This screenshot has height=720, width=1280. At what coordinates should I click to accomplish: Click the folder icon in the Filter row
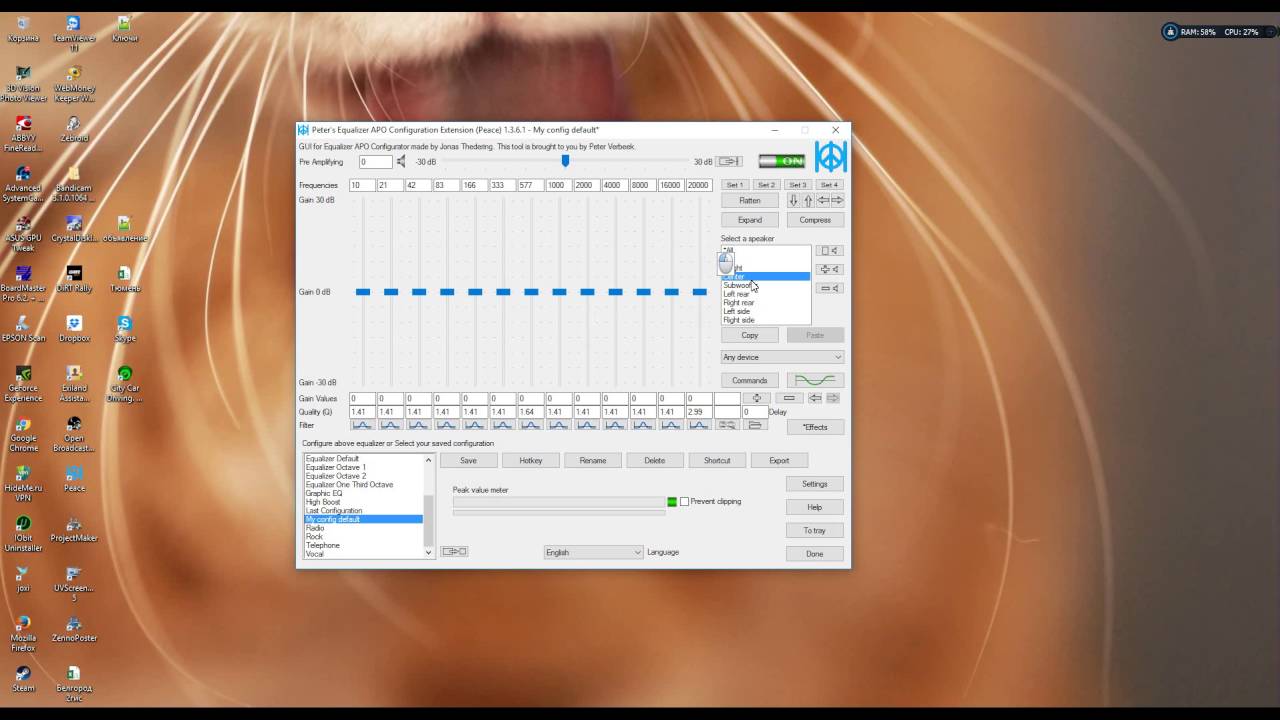pyautogui.click(x=755, y=426)
